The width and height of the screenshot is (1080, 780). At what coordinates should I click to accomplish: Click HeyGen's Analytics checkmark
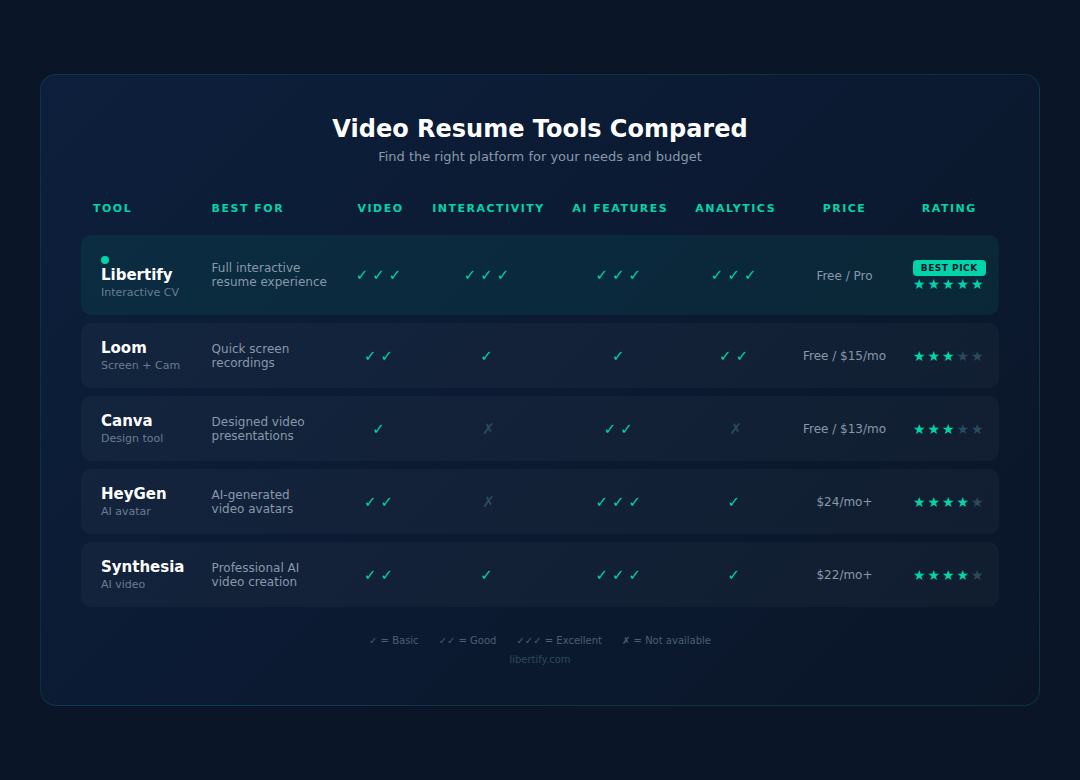point(733,501)
